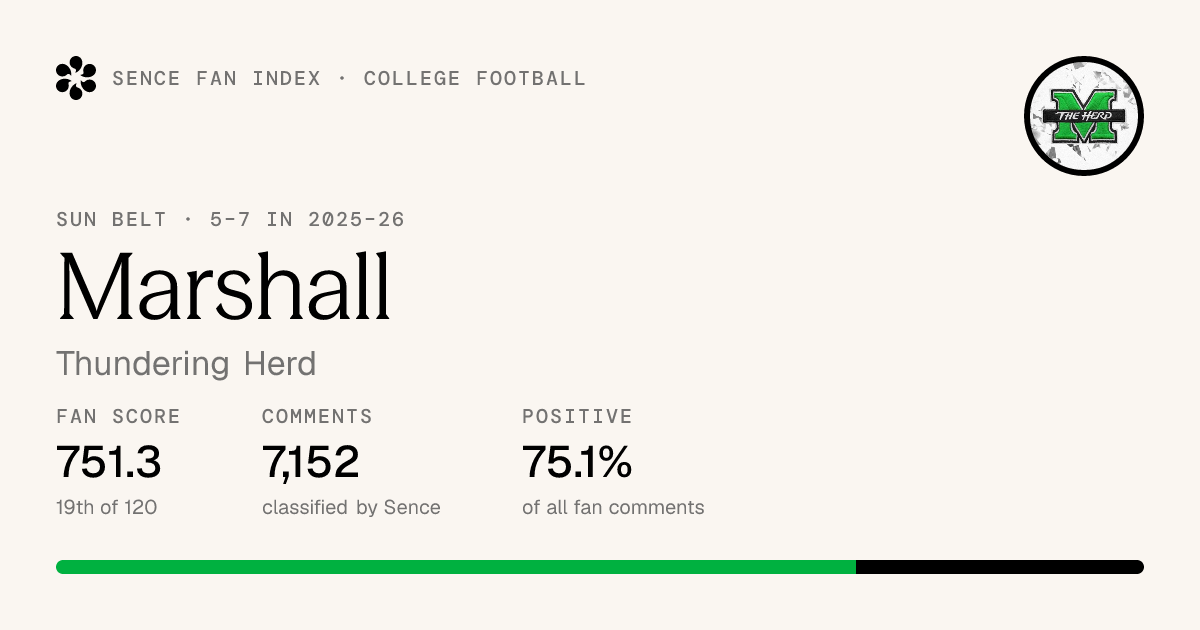Viewport: 1200px width, 630px height.
Task: Click the black portion of sentiment bar
Action: 1000,567
